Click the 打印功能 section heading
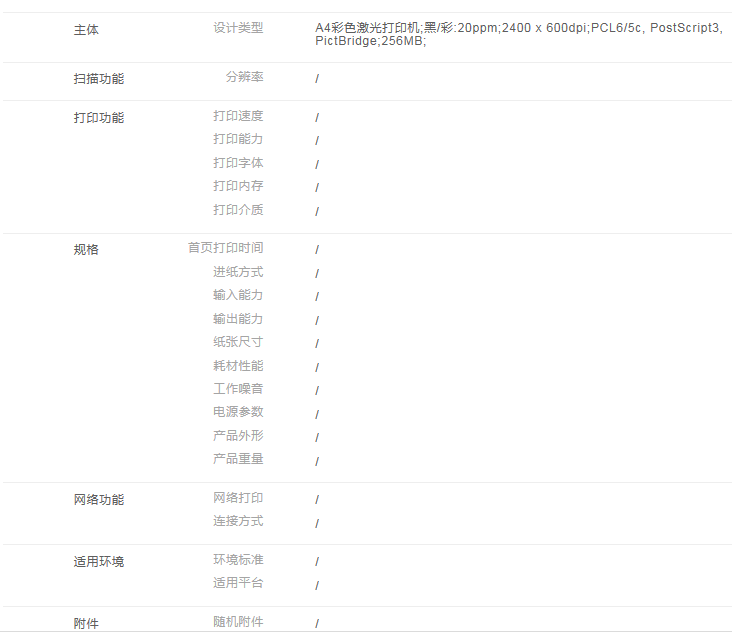 (x=99, y=118)
